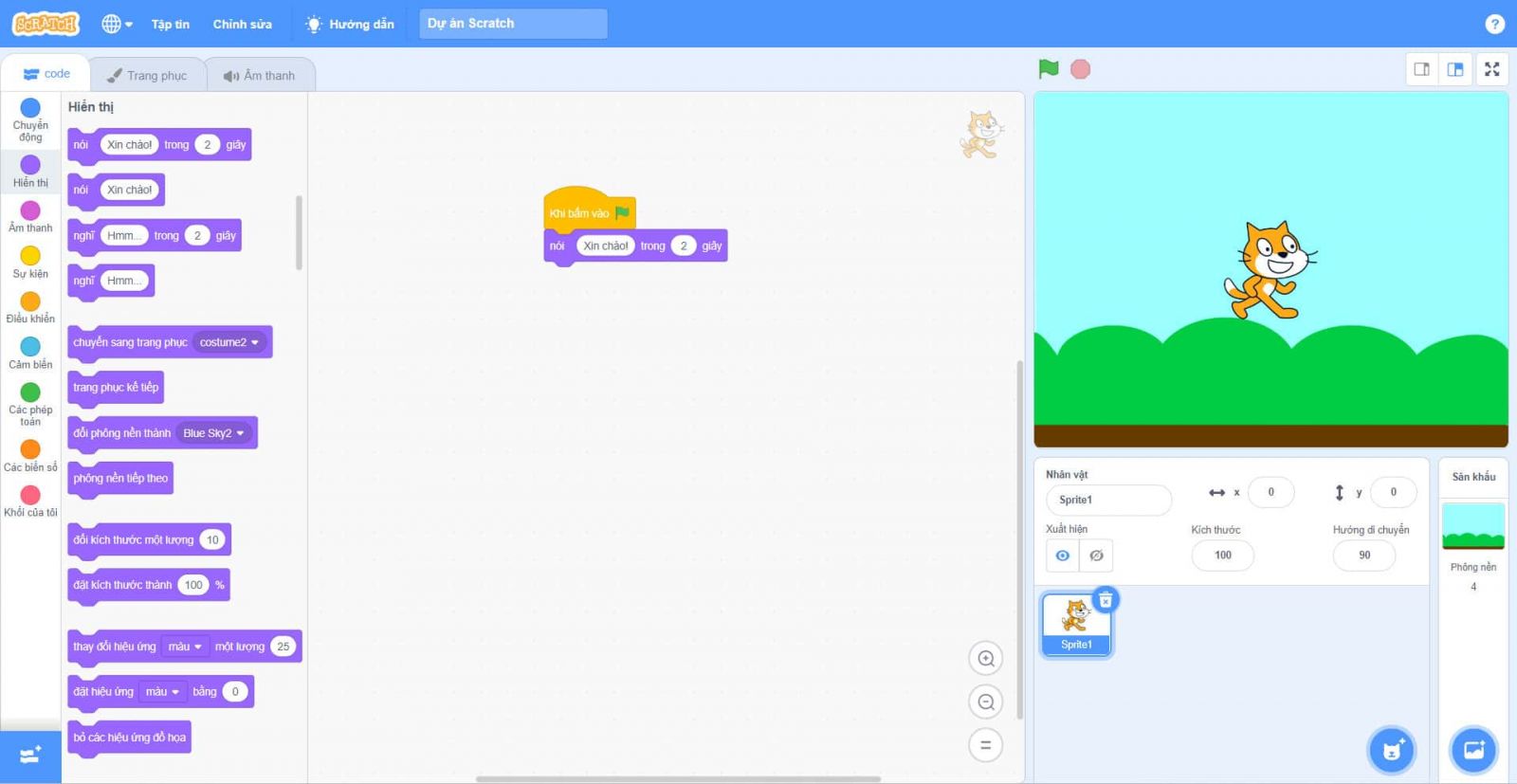Screen dimensions: 1517x784
Task: Open the add extension button
Action: [x=30, y=756]
